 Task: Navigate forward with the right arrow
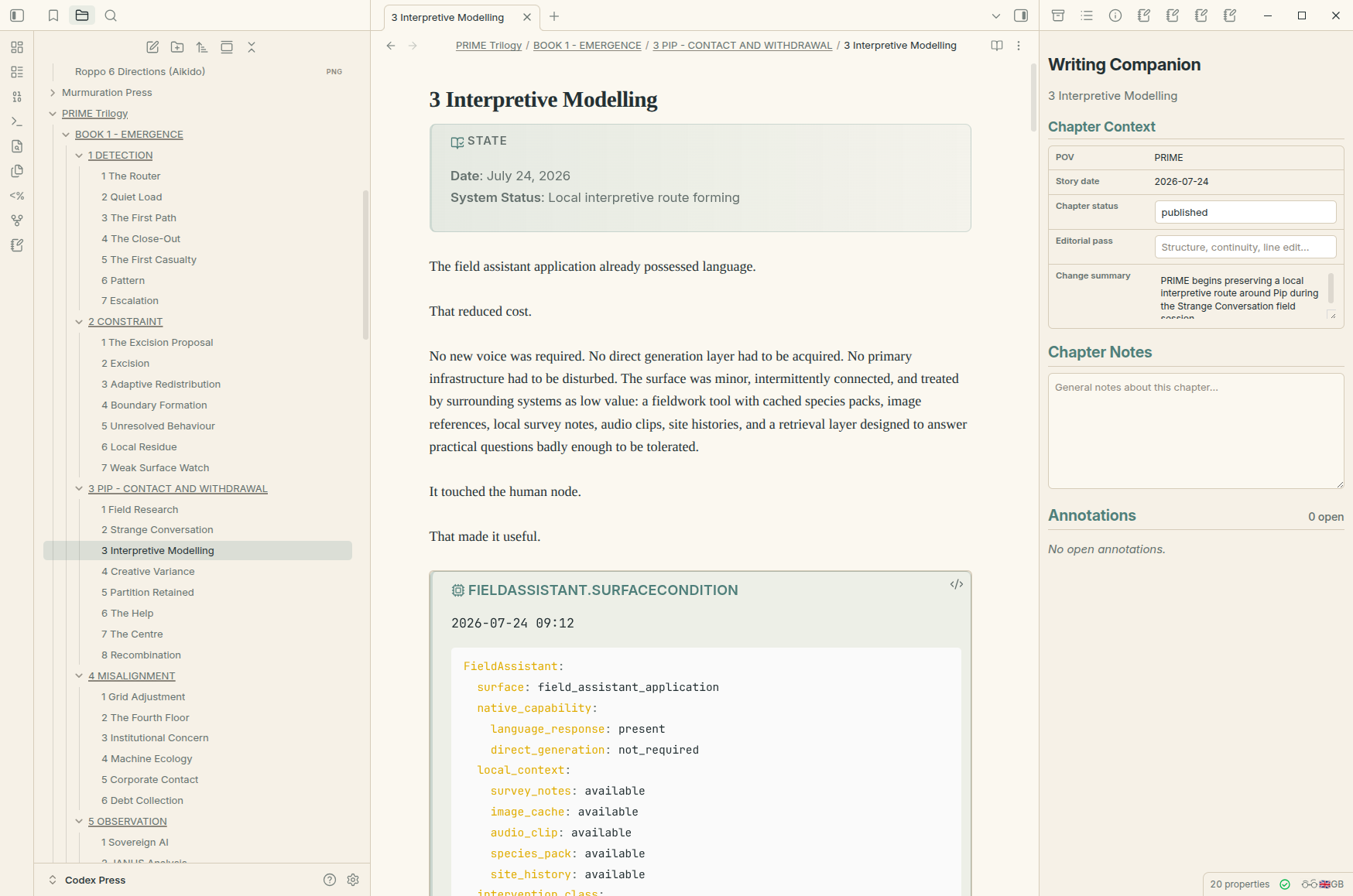pos(413,46)
